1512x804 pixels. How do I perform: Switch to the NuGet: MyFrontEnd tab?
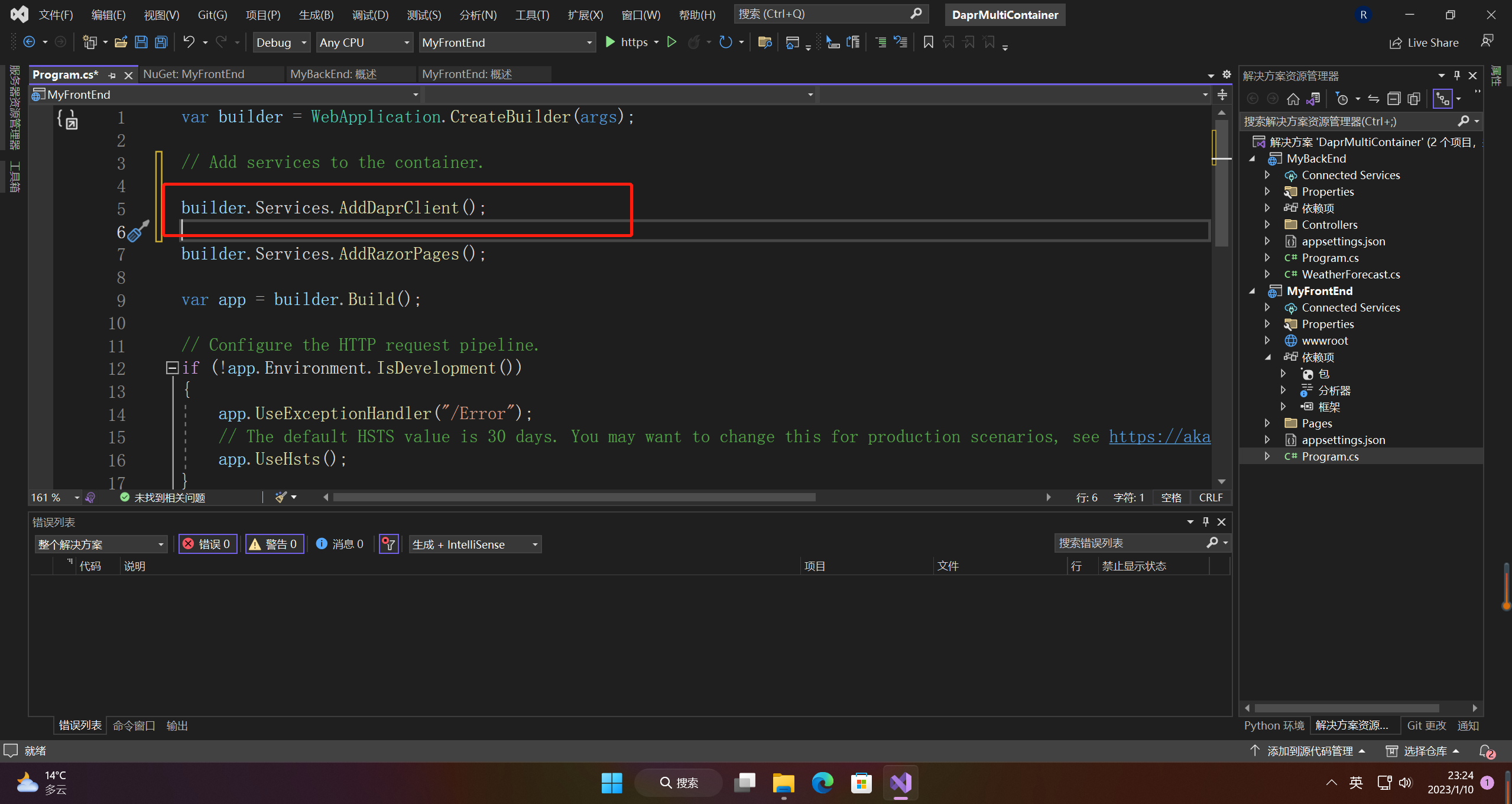(194, 74)
